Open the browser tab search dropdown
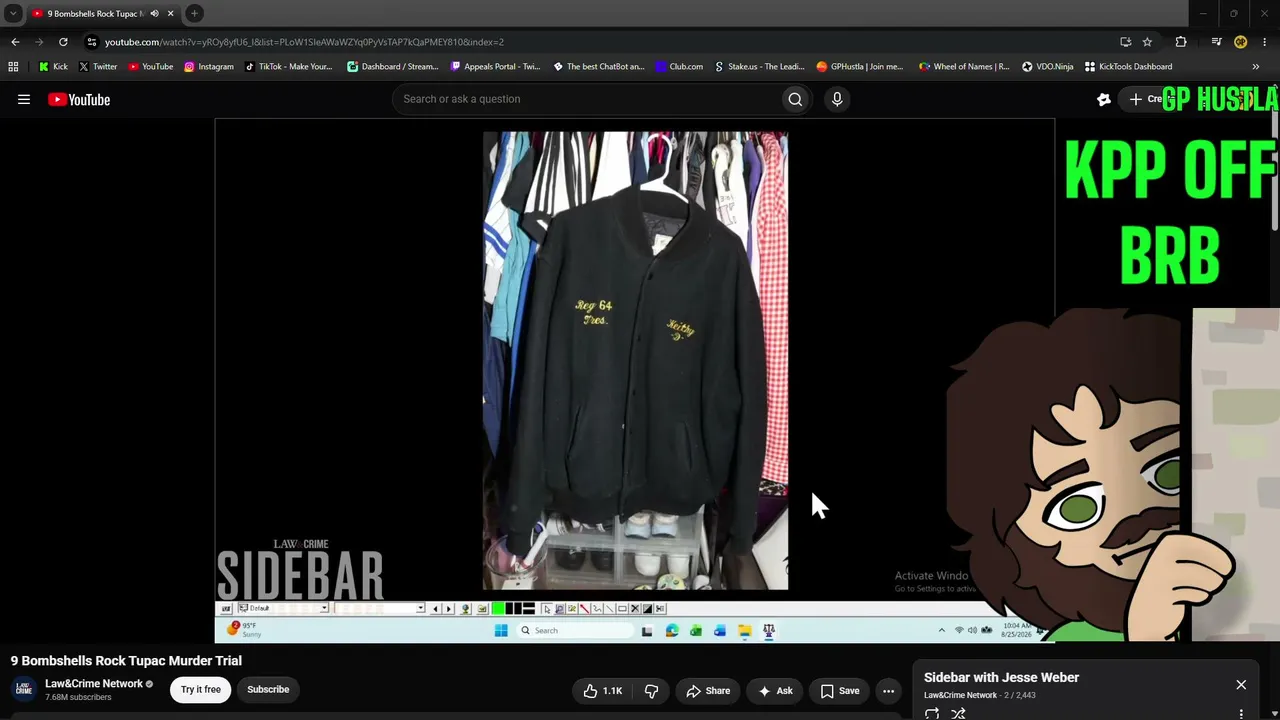This screenshot has height=720, width=1280. pos(13,14)
